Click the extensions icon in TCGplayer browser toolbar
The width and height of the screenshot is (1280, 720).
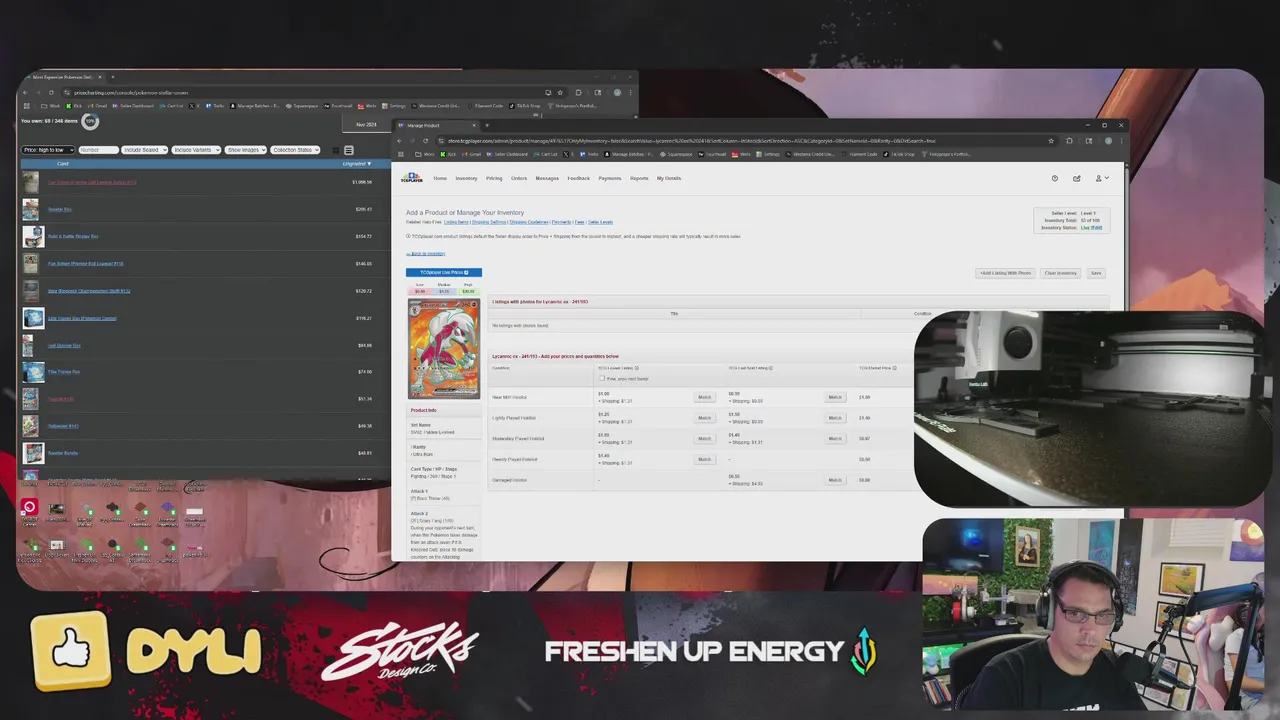[1070, 141]
